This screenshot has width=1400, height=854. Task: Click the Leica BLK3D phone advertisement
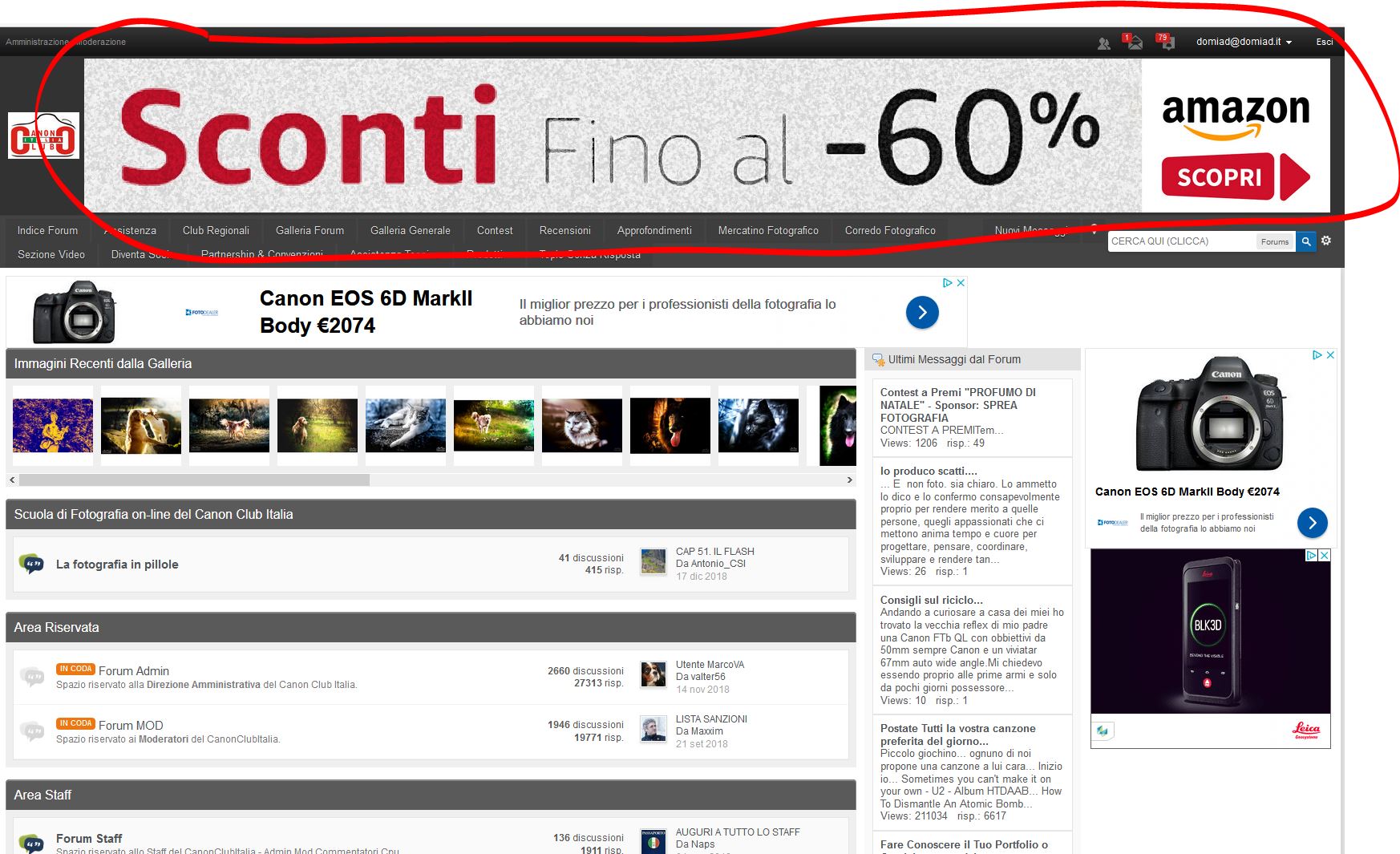click(x=1210, y=633)
